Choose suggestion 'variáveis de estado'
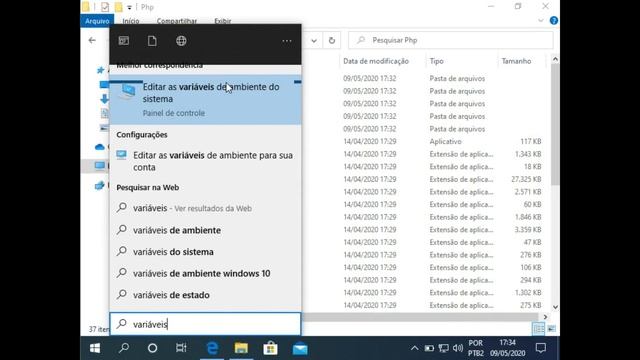 206,295
